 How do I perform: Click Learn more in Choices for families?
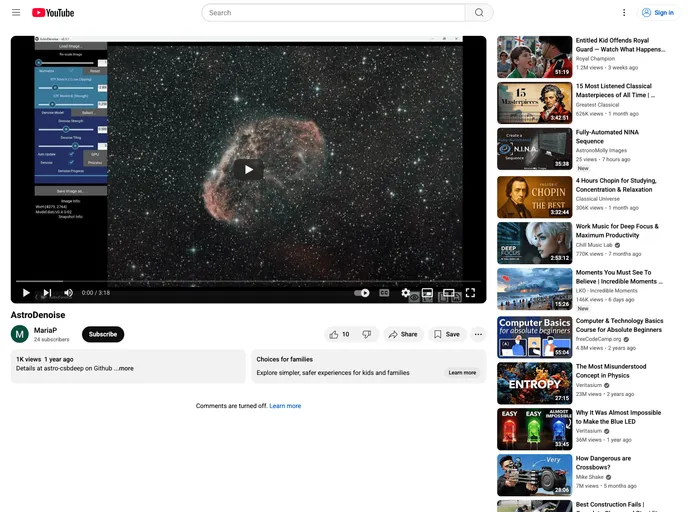pyautogui.click(x=462, y=372)
